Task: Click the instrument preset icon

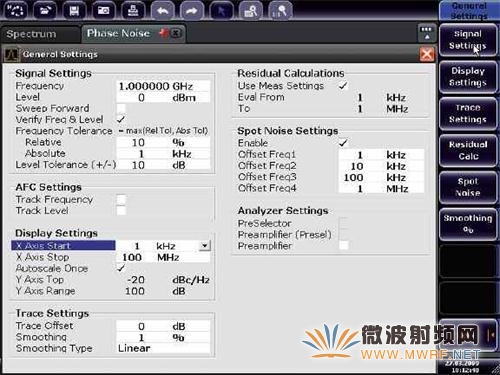Action: (16, 10)
